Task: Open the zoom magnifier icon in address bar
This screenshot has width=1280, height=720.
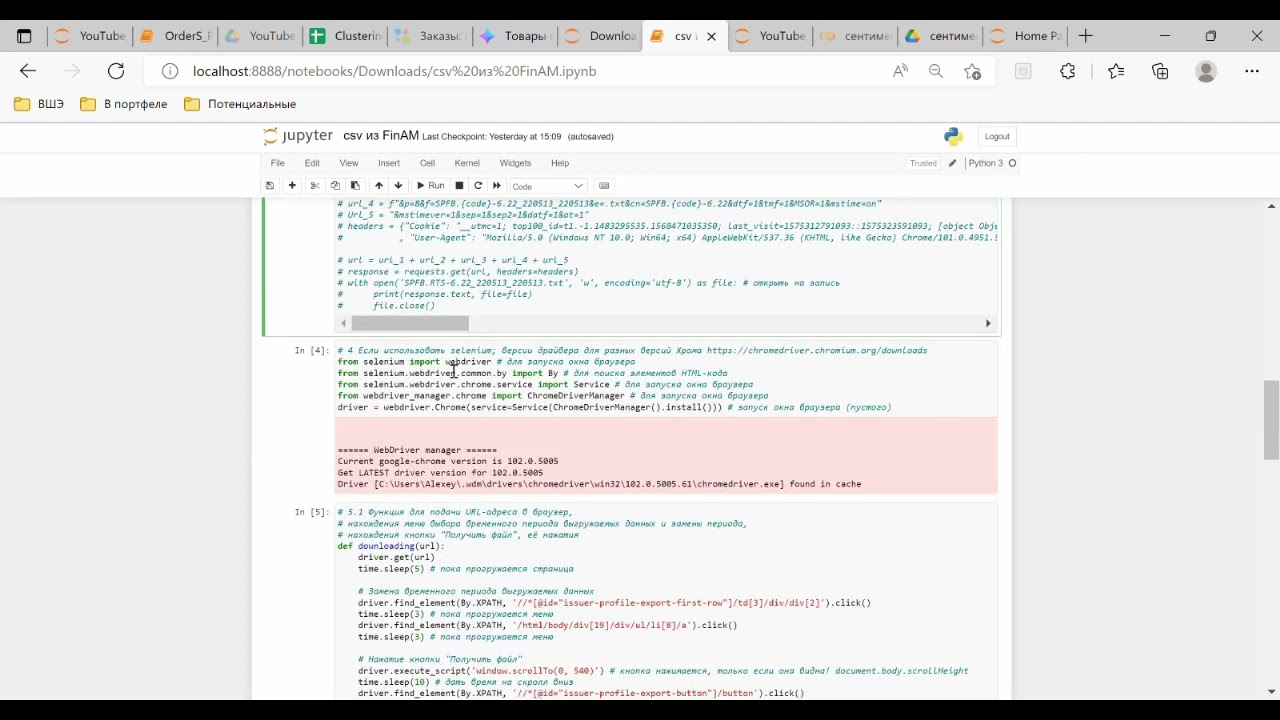Action: pyautogui.click(x=936, y=71)
